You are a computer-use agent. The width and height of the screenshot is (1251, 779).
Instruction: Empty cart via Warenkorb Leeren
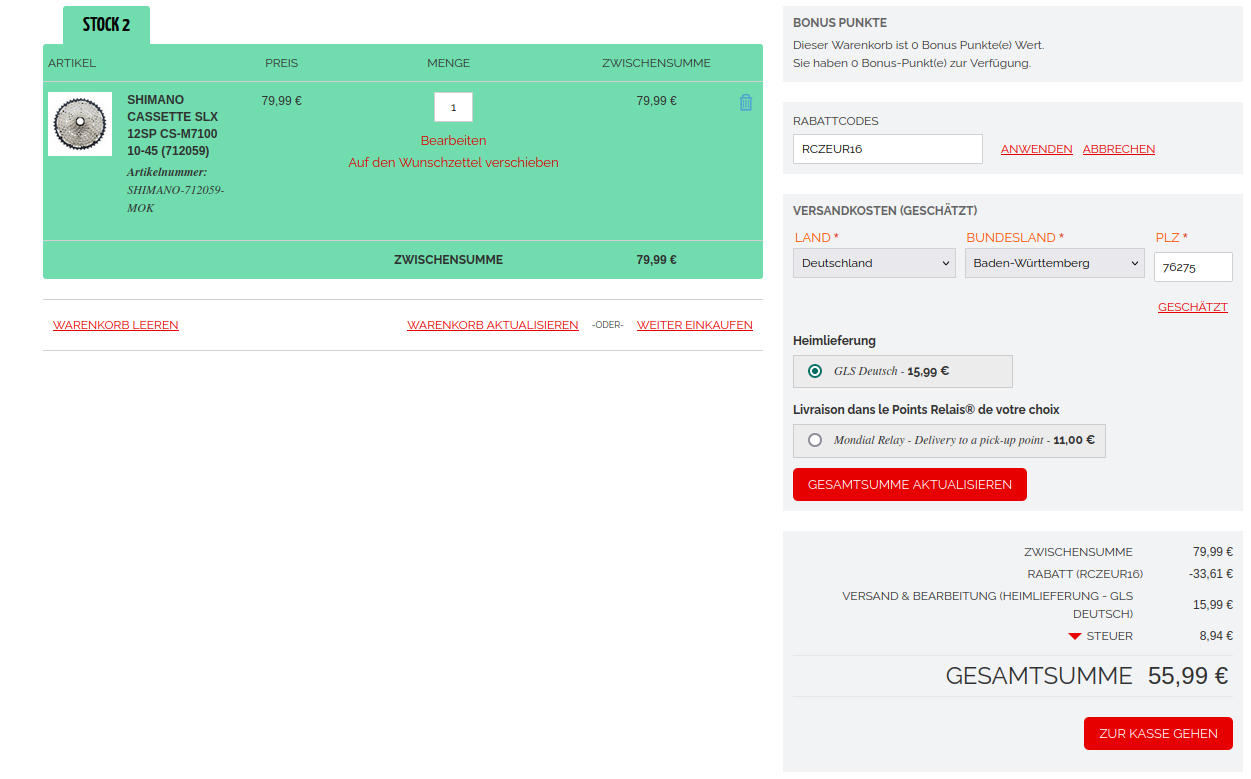[116, 325]
